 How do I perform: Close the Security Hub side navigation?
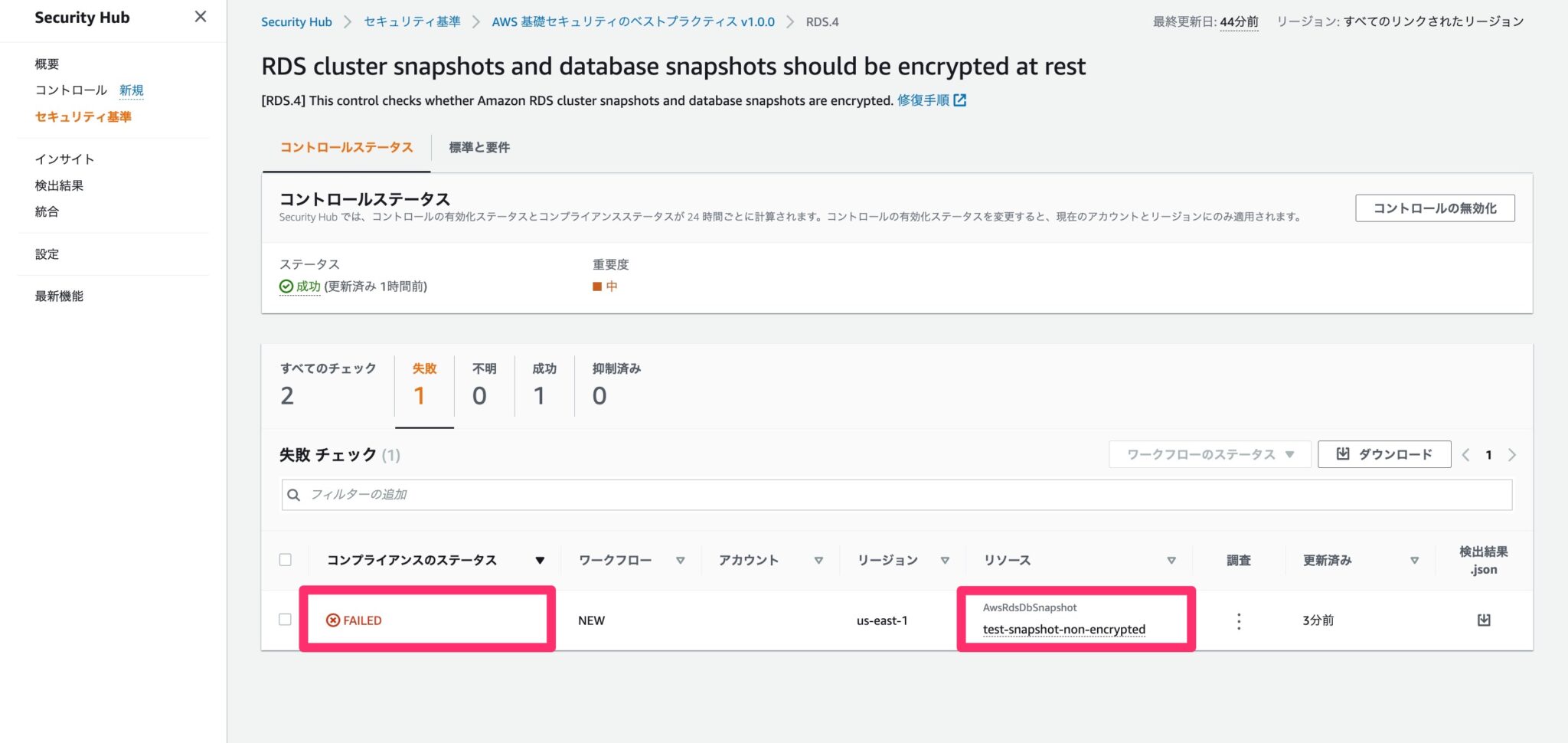pyautogui.click(x=201, y=17)
